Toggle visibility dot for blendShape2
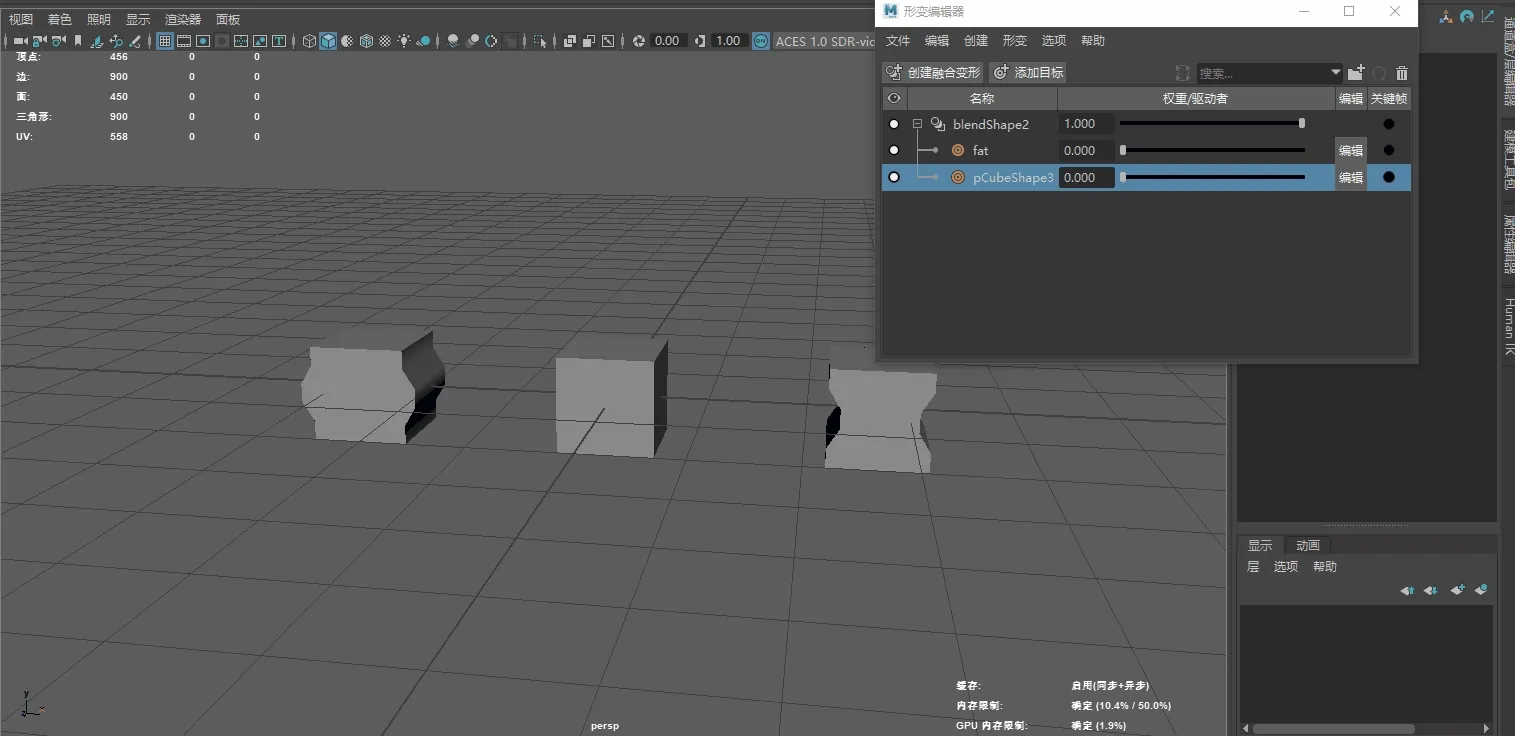The image size is (1515, 736). click(x=894, y=124)
